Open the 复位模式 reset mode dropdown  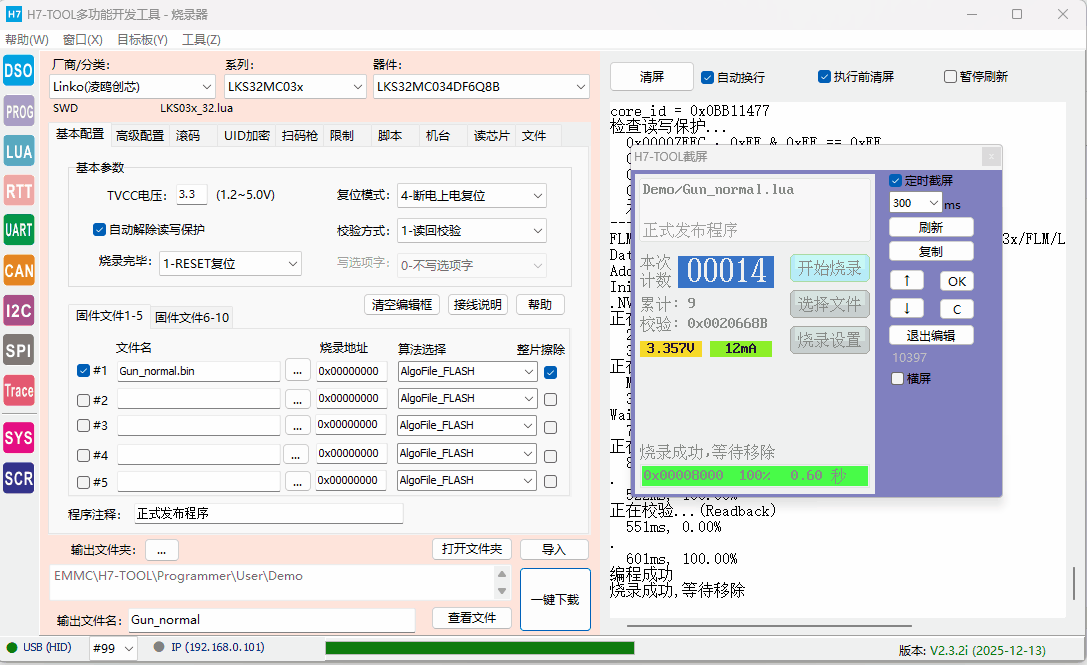coord(471,195)
